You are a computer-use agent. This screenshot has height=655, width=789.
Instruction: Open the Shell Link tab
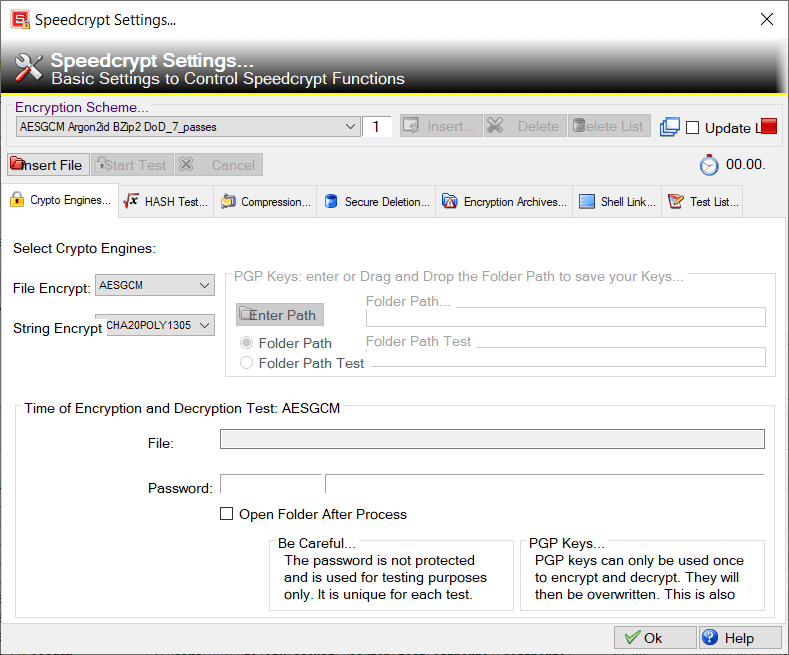pos(617,202)
